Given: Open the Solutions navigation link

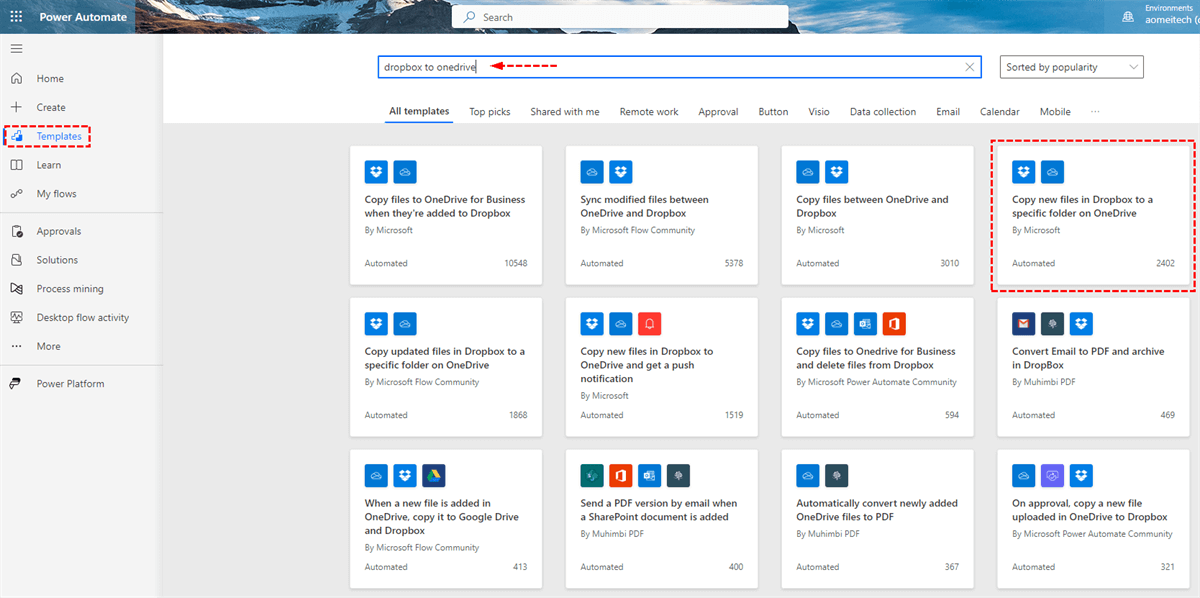Looking at the screenshot, I should tap(57, 260).
